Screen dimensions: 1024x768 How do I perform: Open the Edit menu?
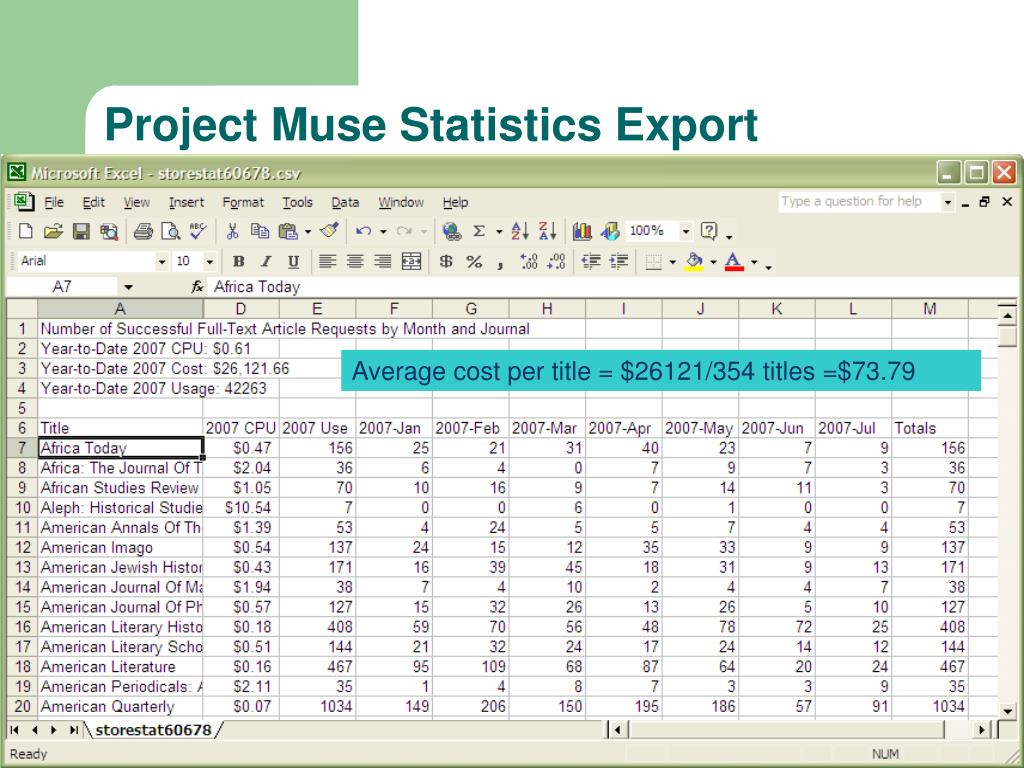click(x=93, y=202)
